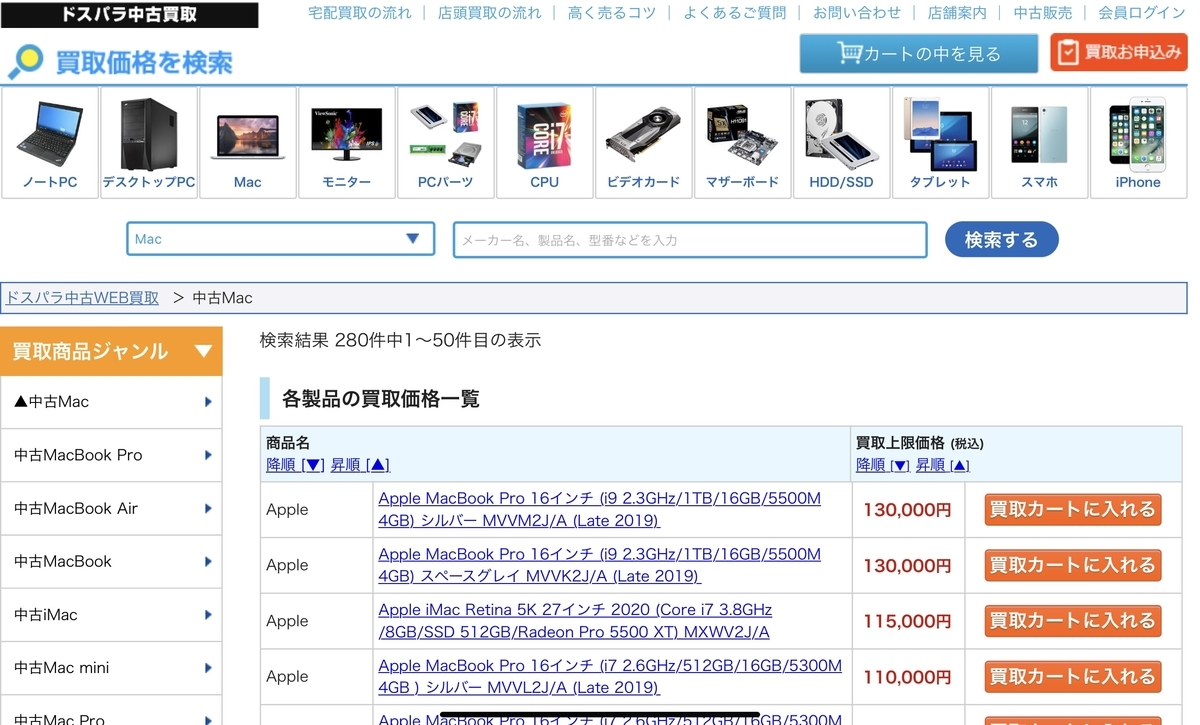Expand the 中古Mac mini sidebar entry
The image size is (1200, 725).
coord(111,667)
